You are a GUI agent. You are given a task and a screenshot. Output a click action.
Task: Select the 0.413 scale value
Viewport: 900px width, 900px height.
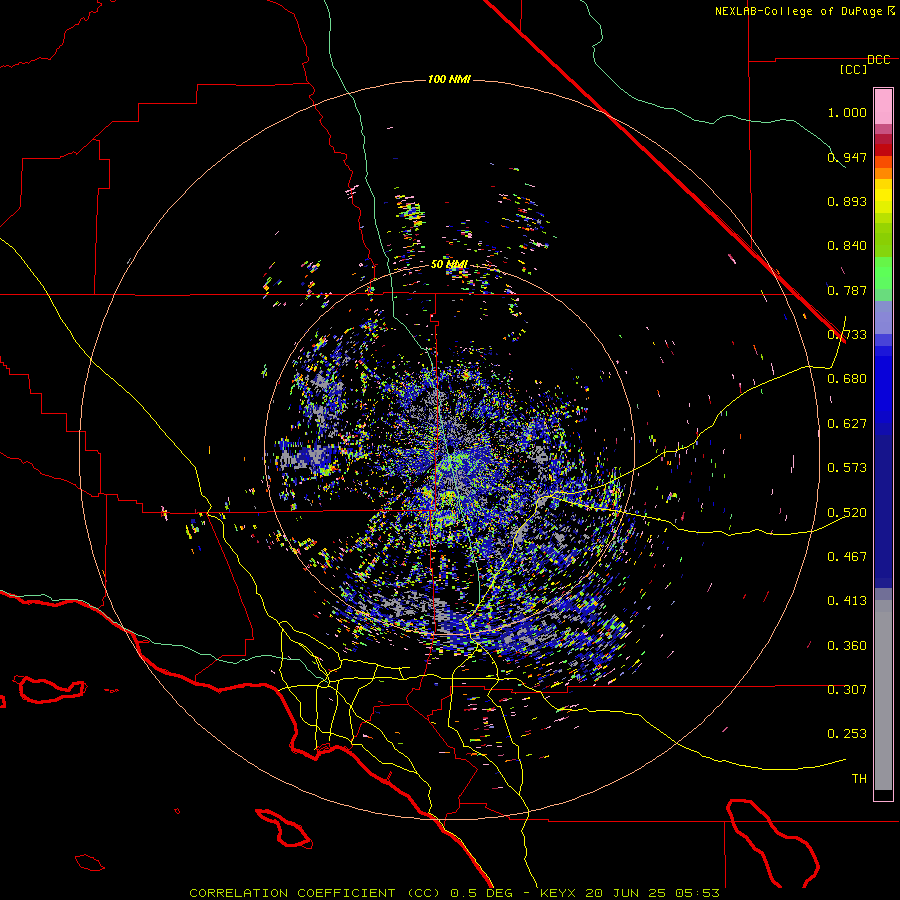click(x=847, y=601)
